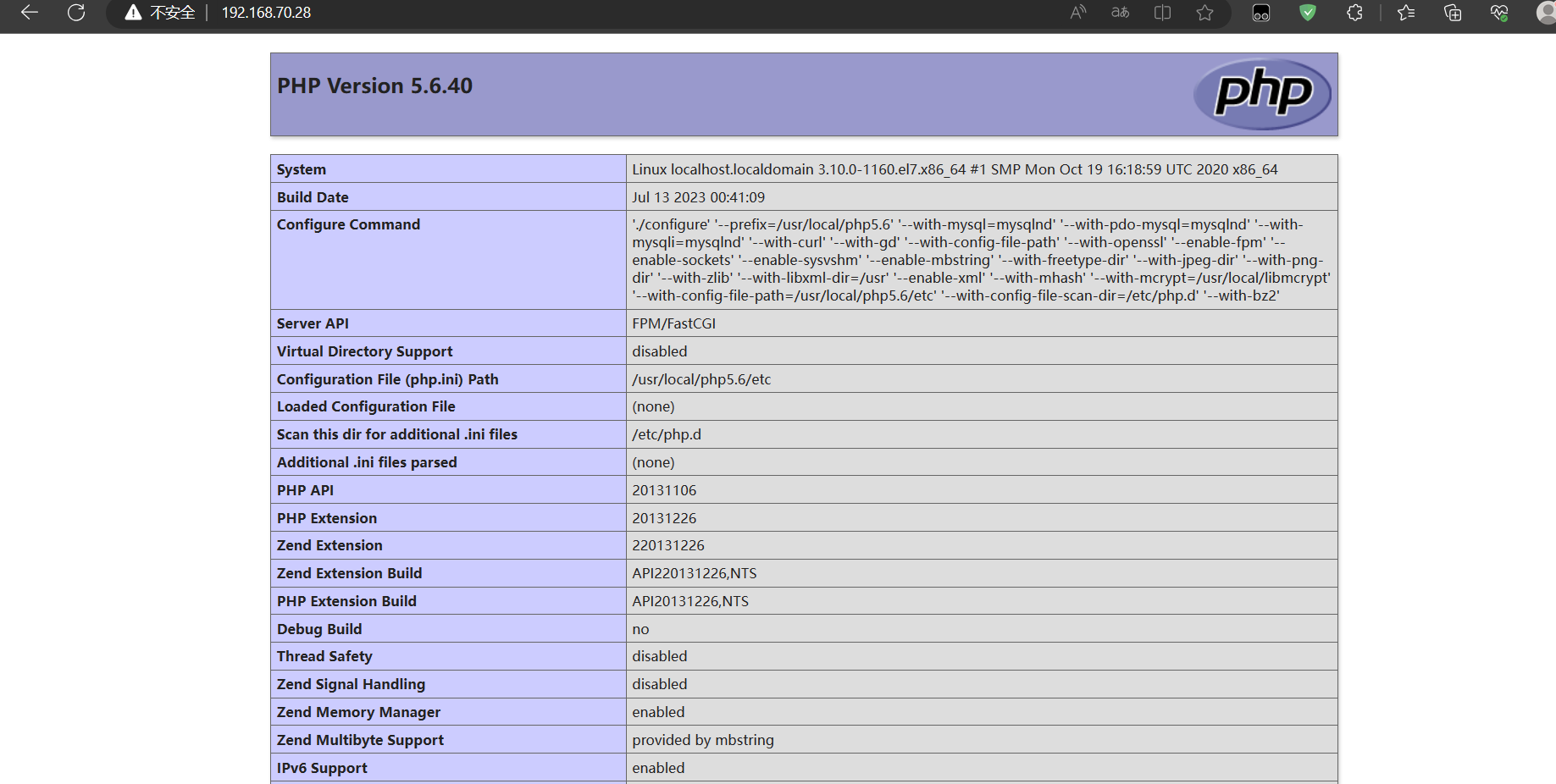Add this page to favorites
Image resolution: width=1556 pixels, height=784 pixels.
tap(1205, 13)
